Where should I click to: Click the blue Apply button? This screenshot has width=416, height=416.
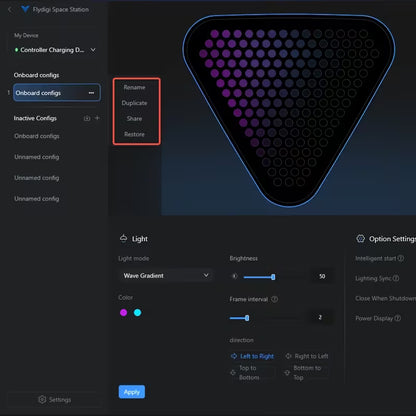tap(132, 392)
